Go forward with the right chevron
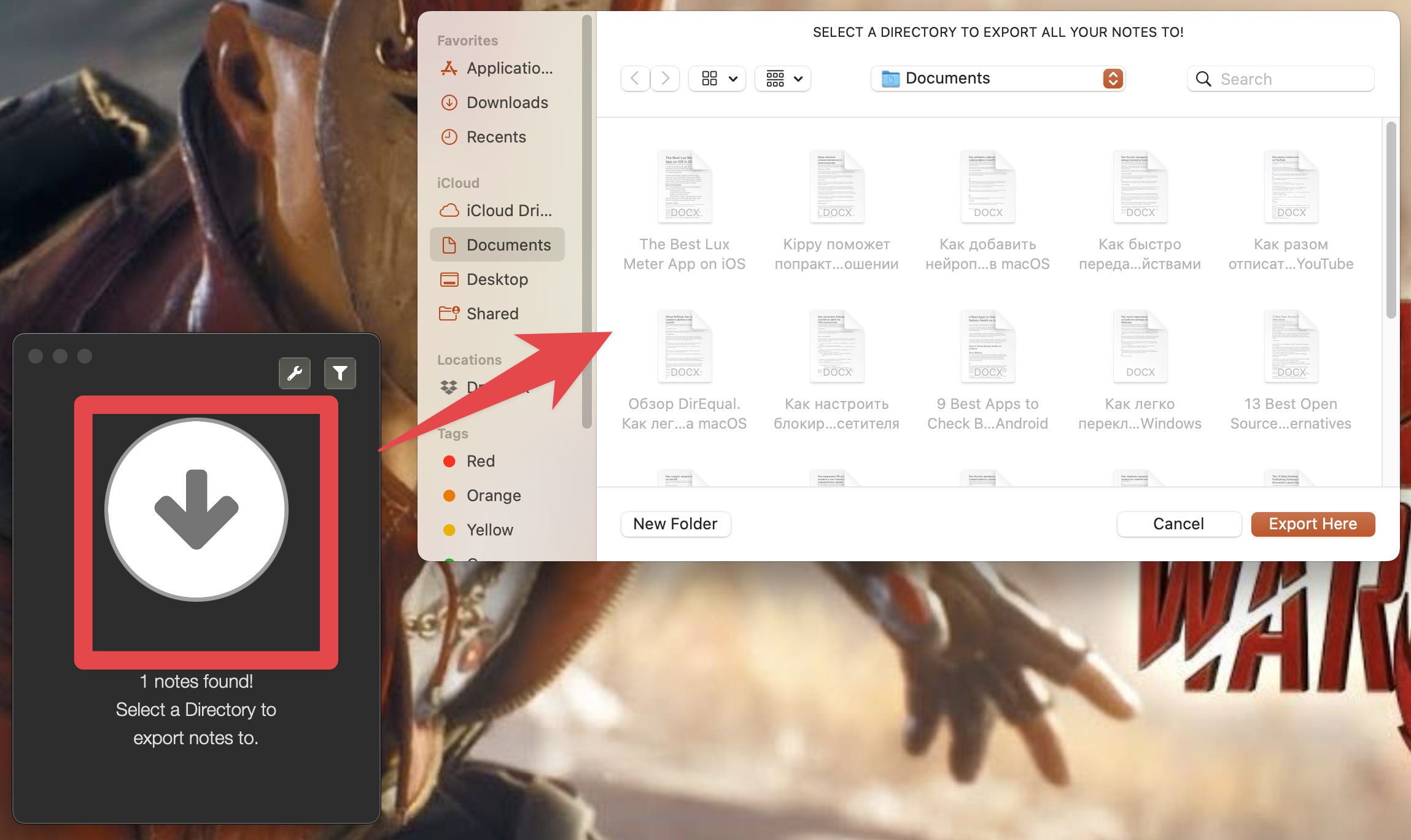 [x=665, y=79]
